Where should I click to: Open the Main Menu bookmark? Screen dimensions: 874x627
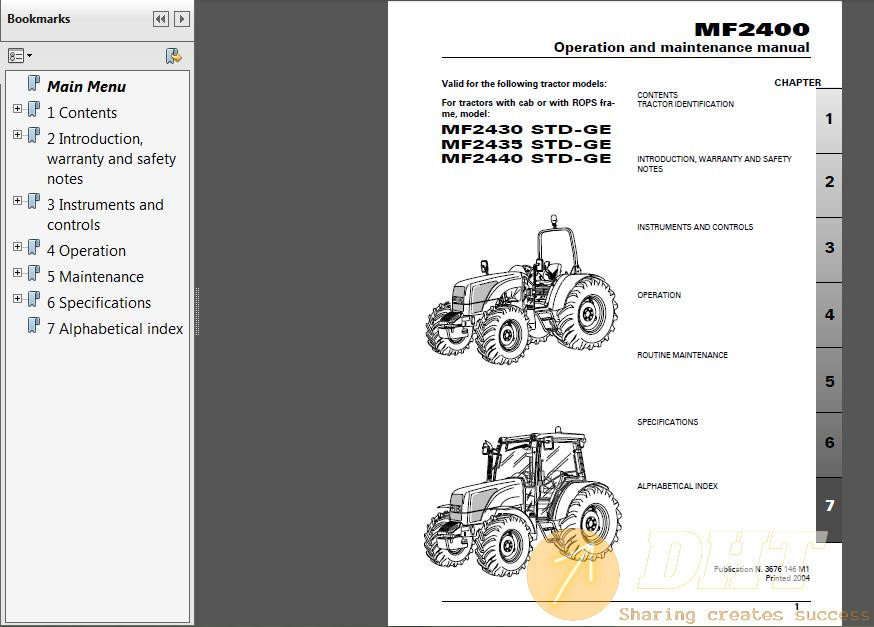click(86, 87)
